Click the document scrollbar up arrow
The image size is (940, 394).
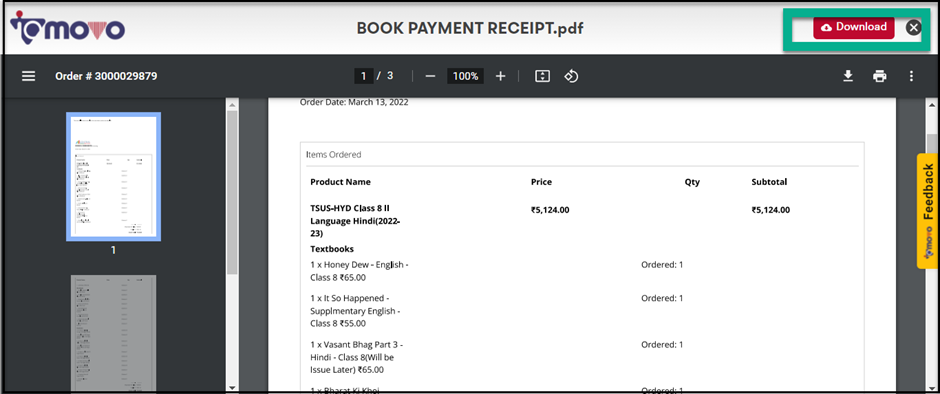pos(932,105)
